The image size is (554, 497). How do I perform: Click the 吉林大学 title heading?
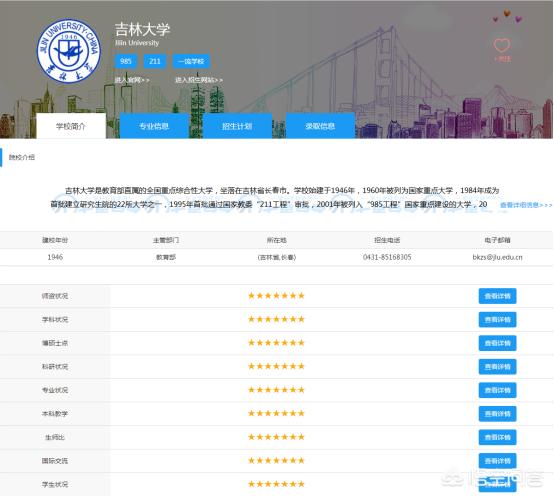coord(142,29)
